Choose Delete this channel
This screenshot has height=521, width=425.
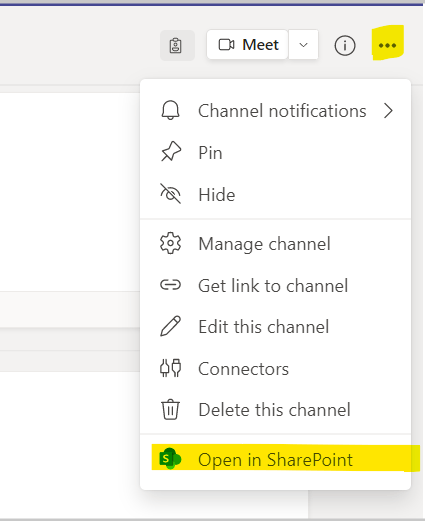coord(276,410)
